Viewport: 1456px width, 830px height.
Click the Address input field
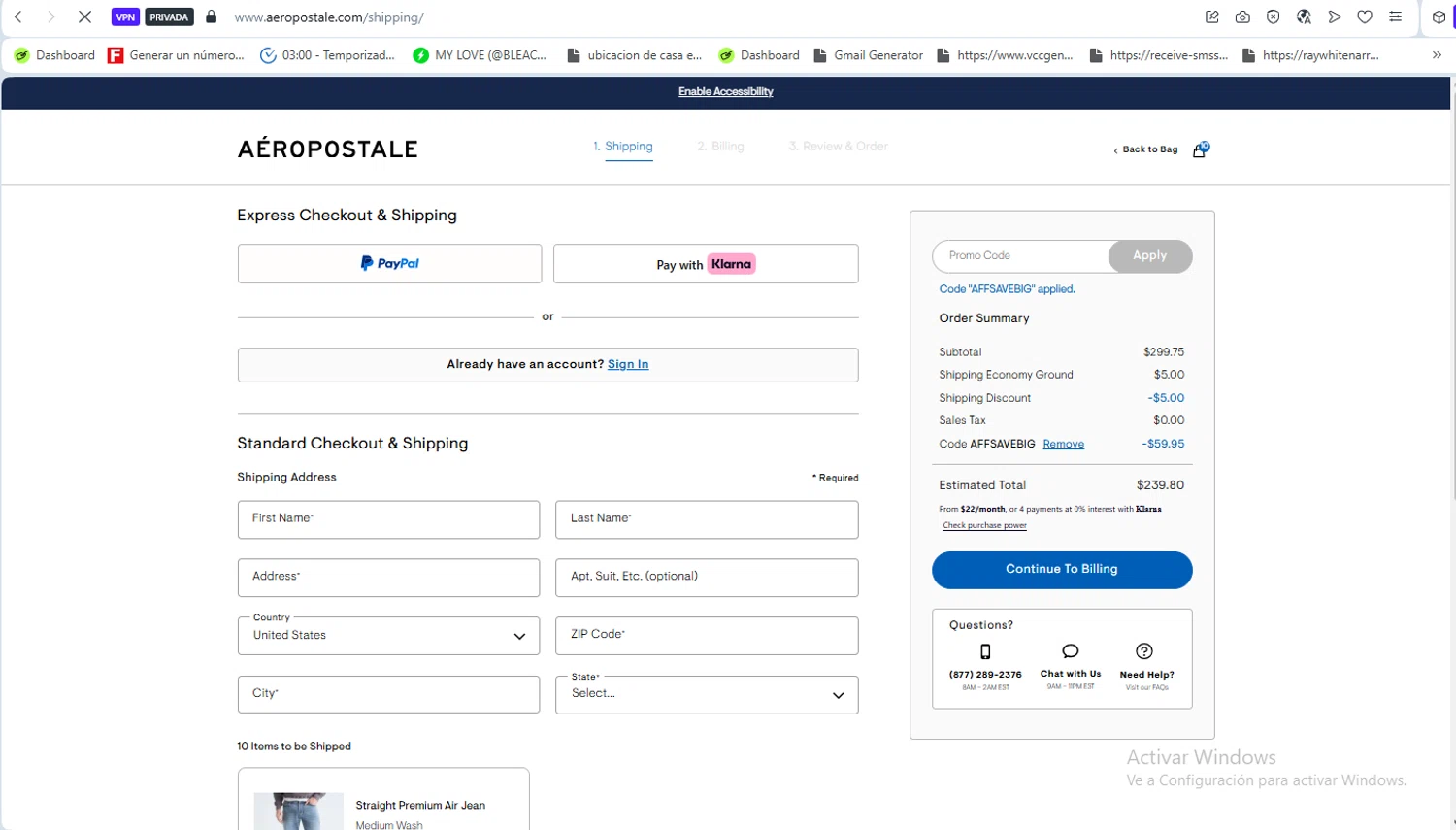click(388, 578)
